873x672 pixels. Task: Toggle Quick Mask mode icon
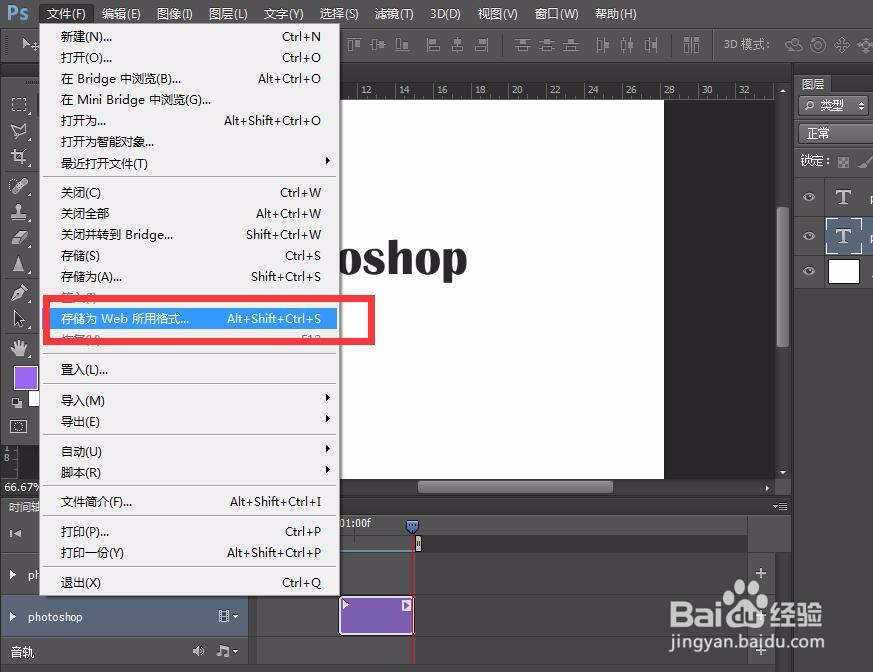click(18, 426)
